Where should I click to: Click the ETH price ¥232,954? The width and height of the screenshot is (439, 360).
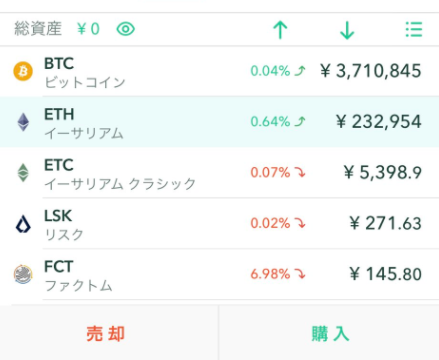[x=379, y=122]
